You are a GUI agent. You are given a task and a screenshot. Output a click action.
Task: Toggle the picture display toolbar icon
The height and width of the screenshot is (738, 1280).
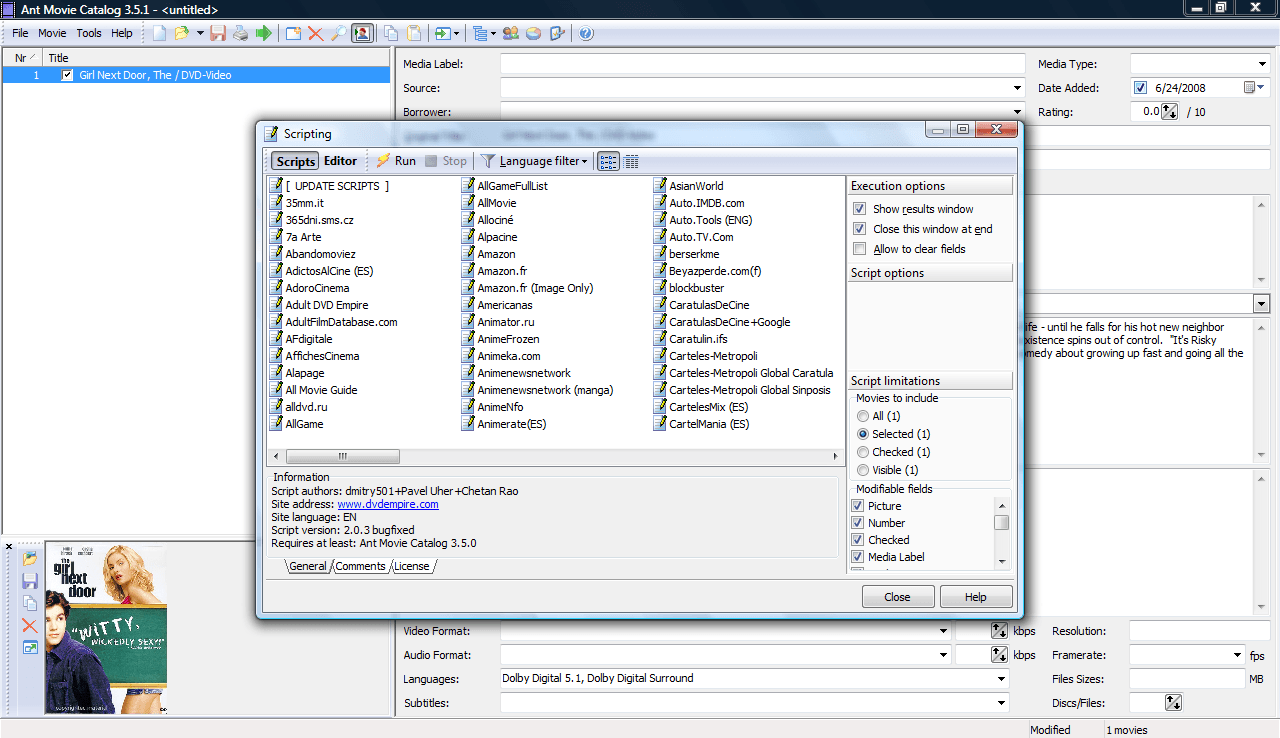(x=362, y=33)
